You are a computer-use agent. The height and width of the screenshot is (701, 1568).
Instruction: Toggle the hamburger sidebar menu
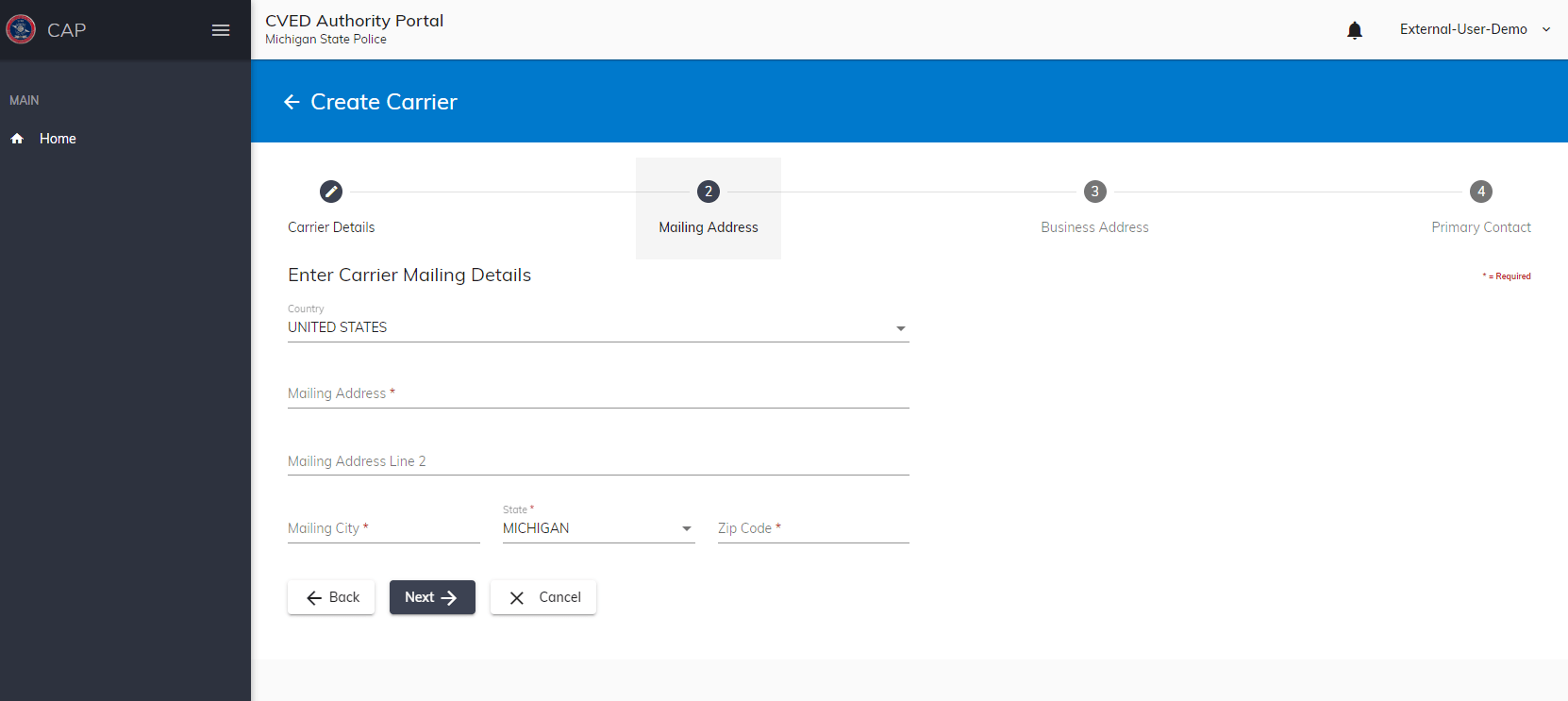[221, 30]
